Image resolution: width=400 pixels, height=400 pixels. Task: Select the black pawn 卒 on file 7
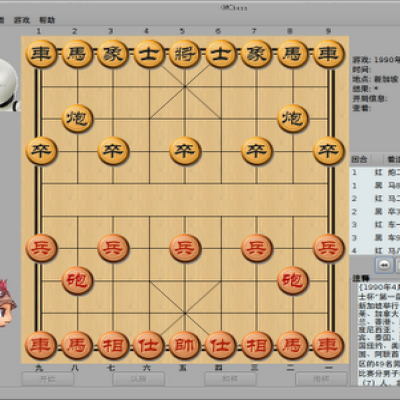pos(257,151)
